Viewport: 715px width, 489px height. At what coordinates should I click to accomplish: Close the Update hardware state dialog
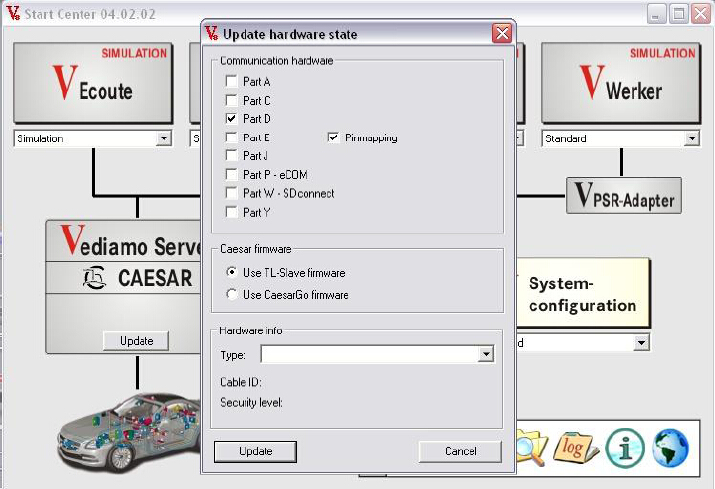[502, 34]
